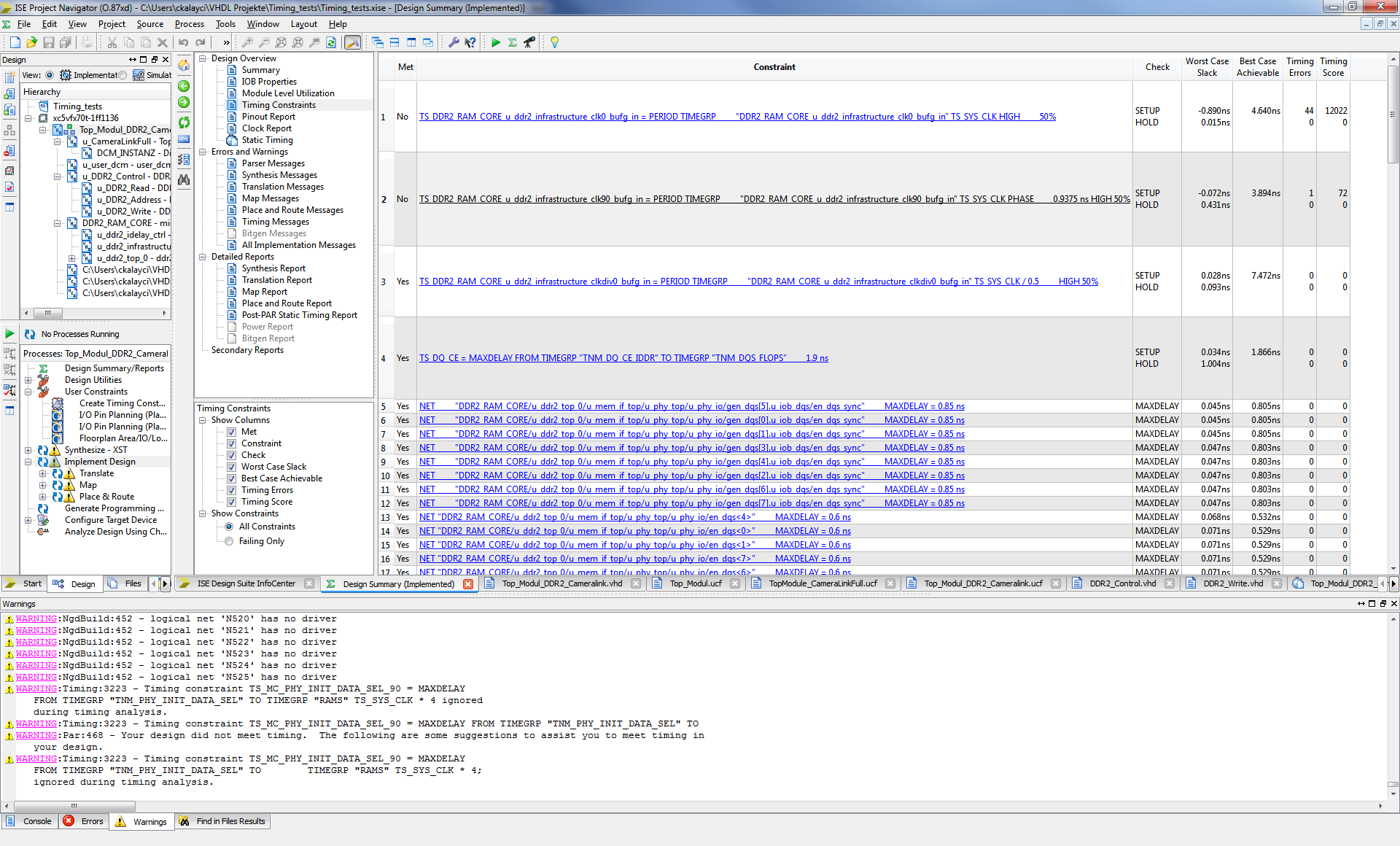Click the Zoom In magnifier icon
Screen dimensions: 1400x846
[x=248, y=42]
